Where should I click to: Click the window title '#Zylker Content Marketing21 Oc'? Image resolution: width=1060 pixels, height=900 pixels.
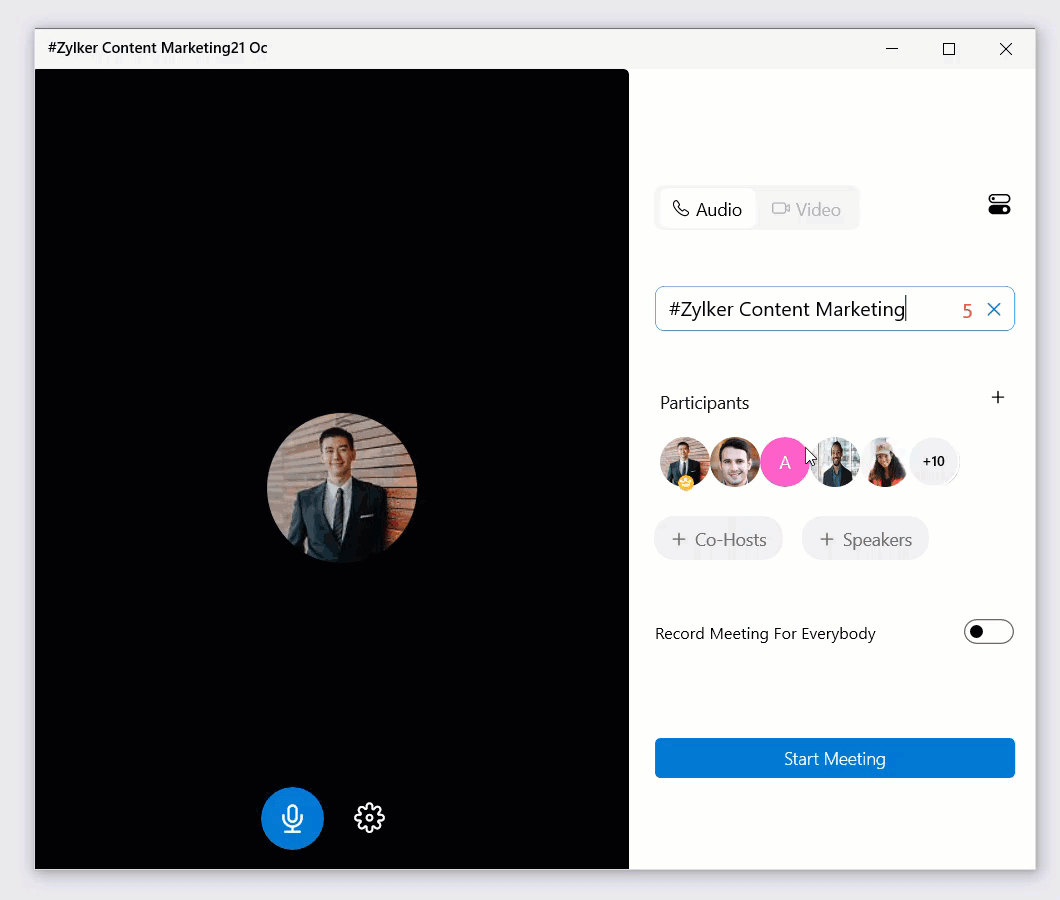pyautogui.click(x=158, y=48)
